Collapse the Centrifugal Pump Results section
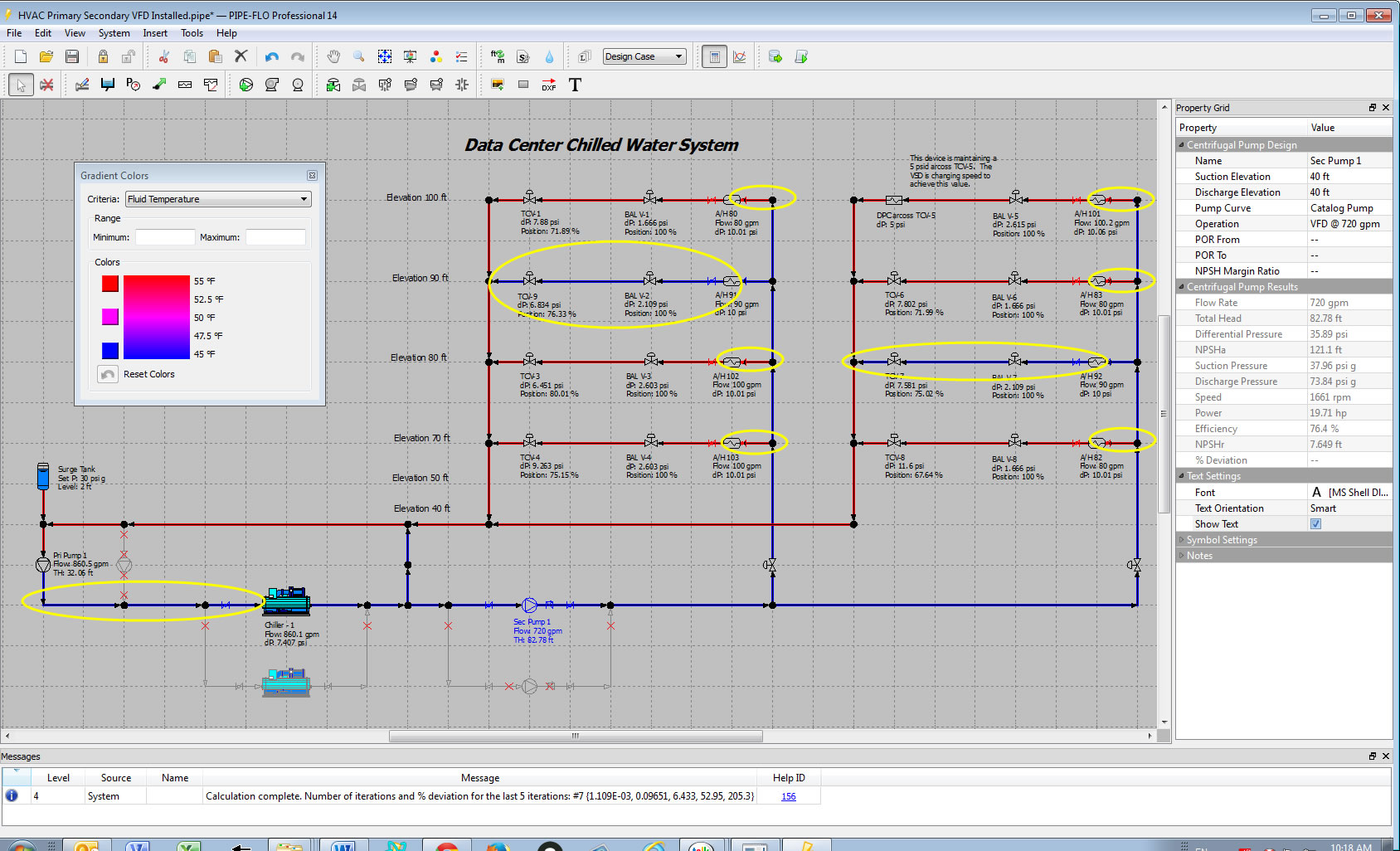Viewport: 1400px width, 851px height. 1181,287
